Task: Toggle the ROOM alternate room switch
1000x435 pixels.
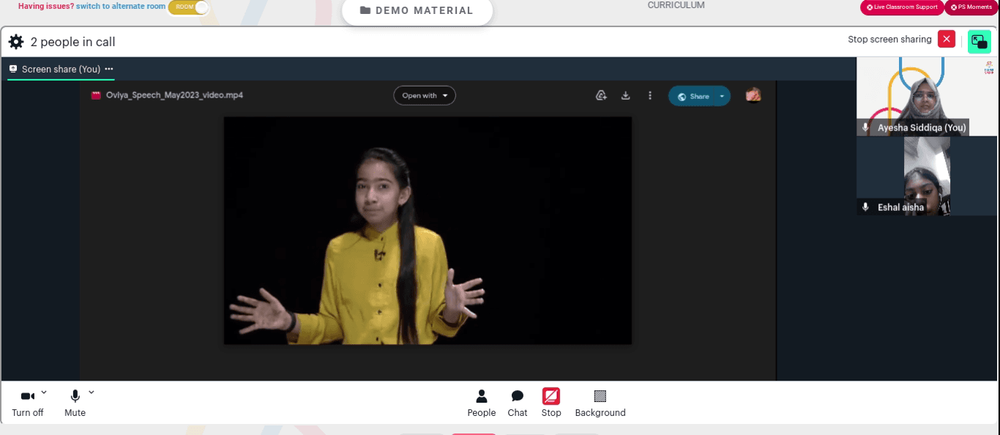Action: point(189,7)
